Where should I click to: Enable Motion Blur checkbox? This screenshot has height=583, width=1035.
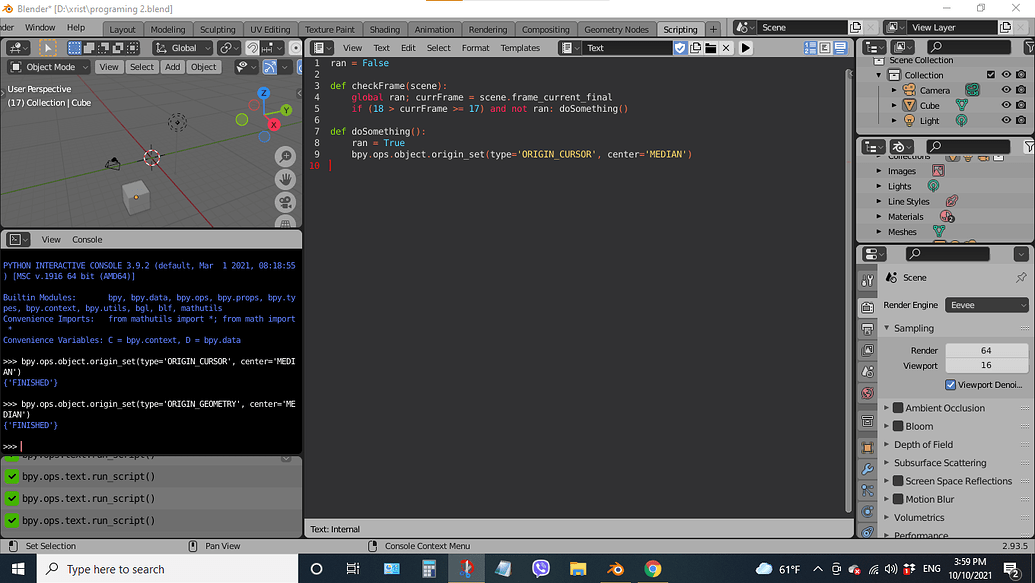(x=898, y=499)
